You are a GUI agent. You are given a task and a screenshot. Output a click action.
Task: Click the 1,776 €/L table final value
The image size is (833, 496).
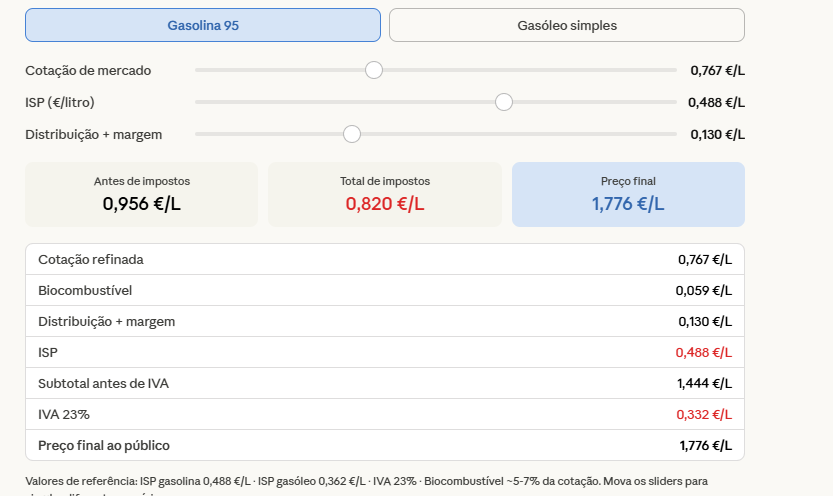coord(706,446)
